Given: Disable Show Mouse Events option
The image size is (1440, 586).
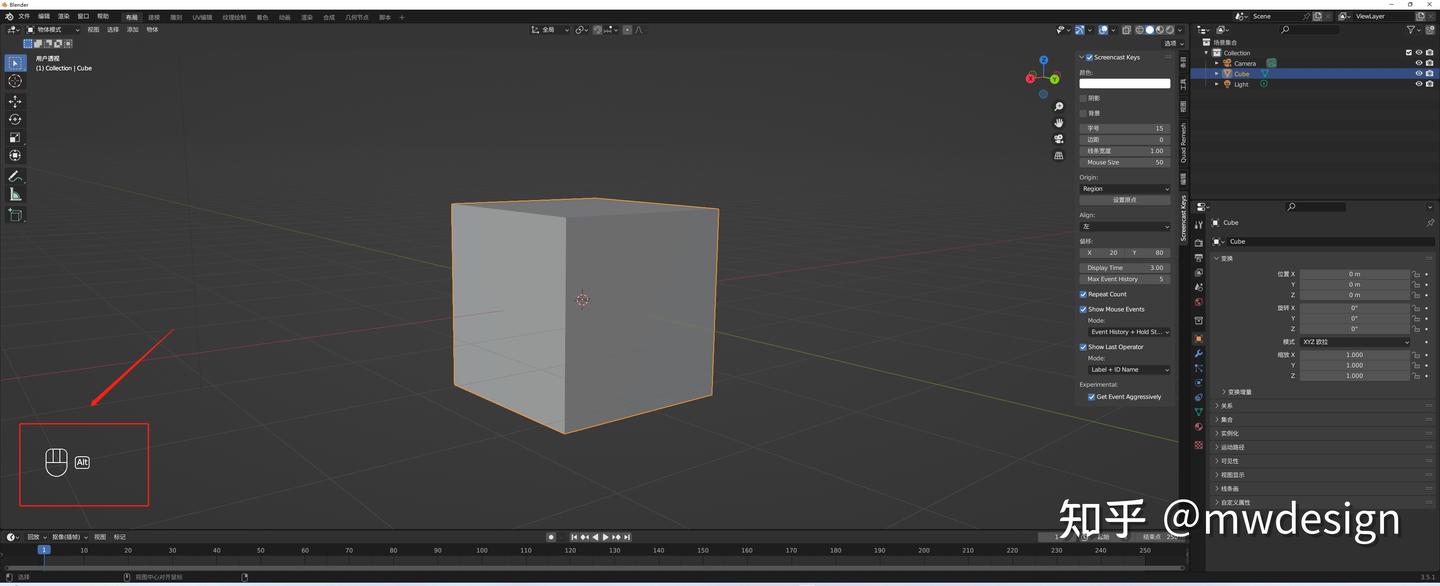Looking at the screenshot, I should point(1083,309).
